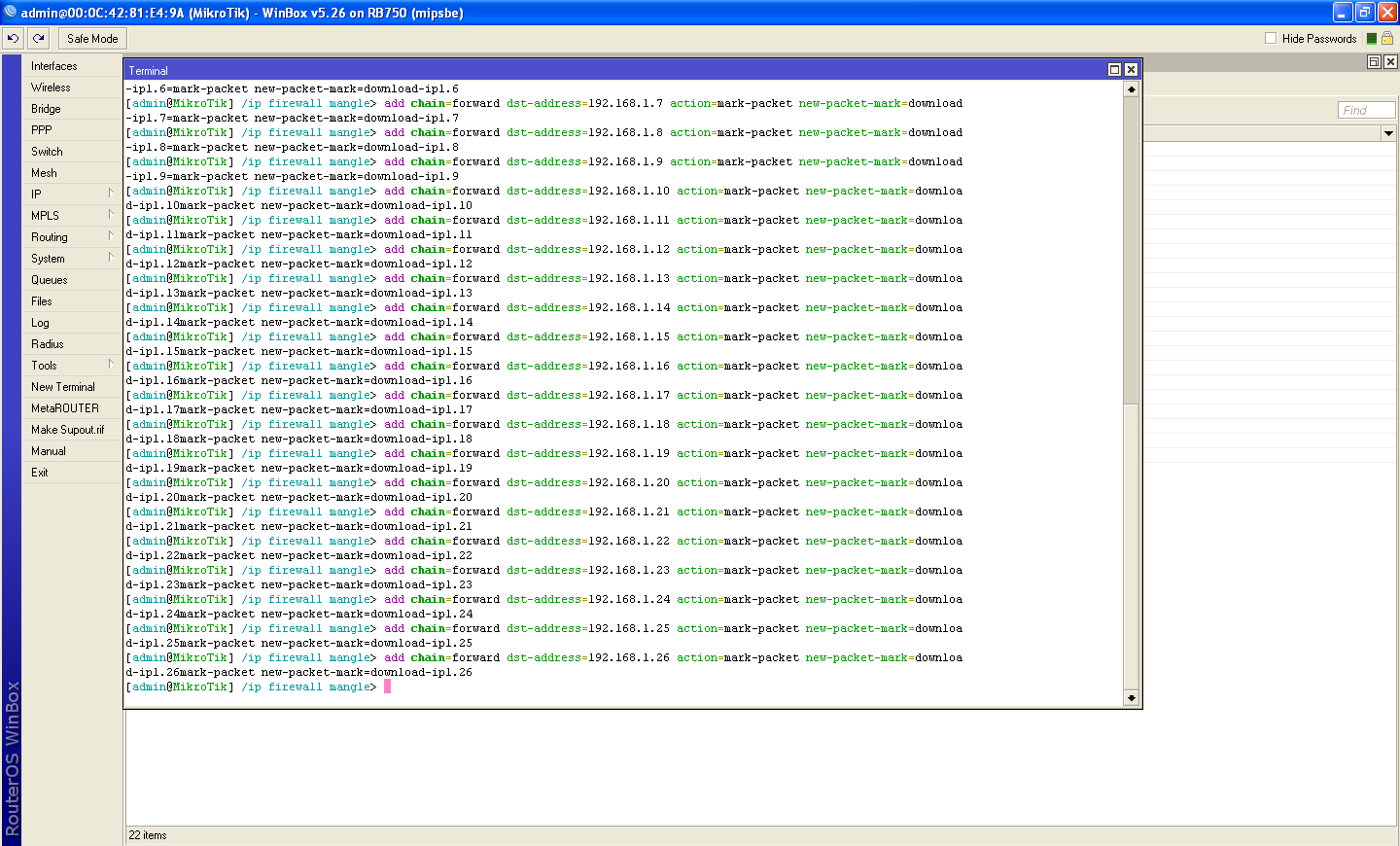Open the Log menu item

[x=40, y=323]
